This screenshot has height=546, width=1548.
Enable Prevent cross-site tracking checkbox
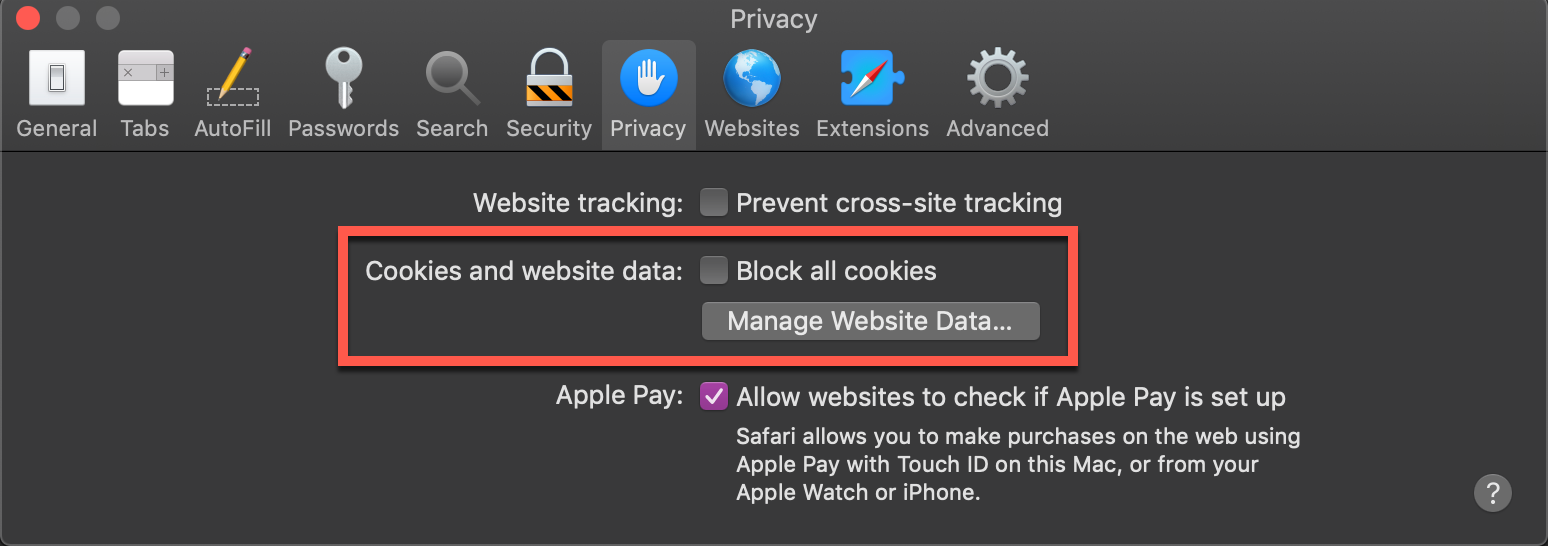(x=714, y=203)
